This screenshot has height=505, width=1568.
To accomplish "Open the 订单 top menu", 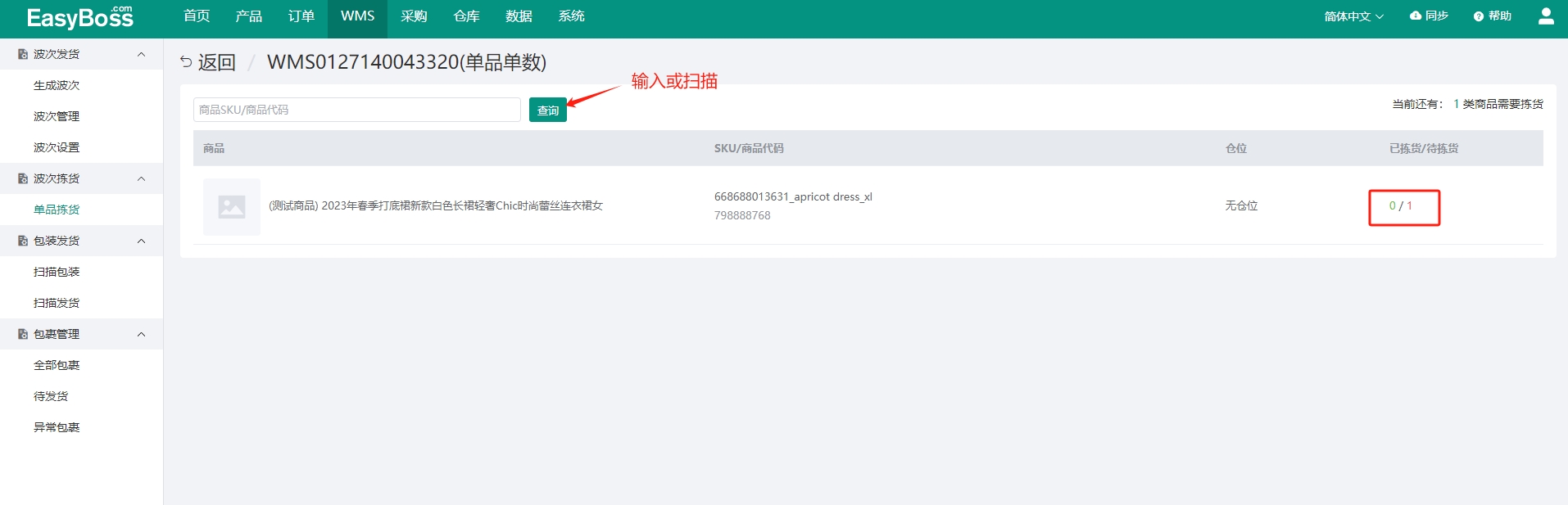I will tap(301, 16).
